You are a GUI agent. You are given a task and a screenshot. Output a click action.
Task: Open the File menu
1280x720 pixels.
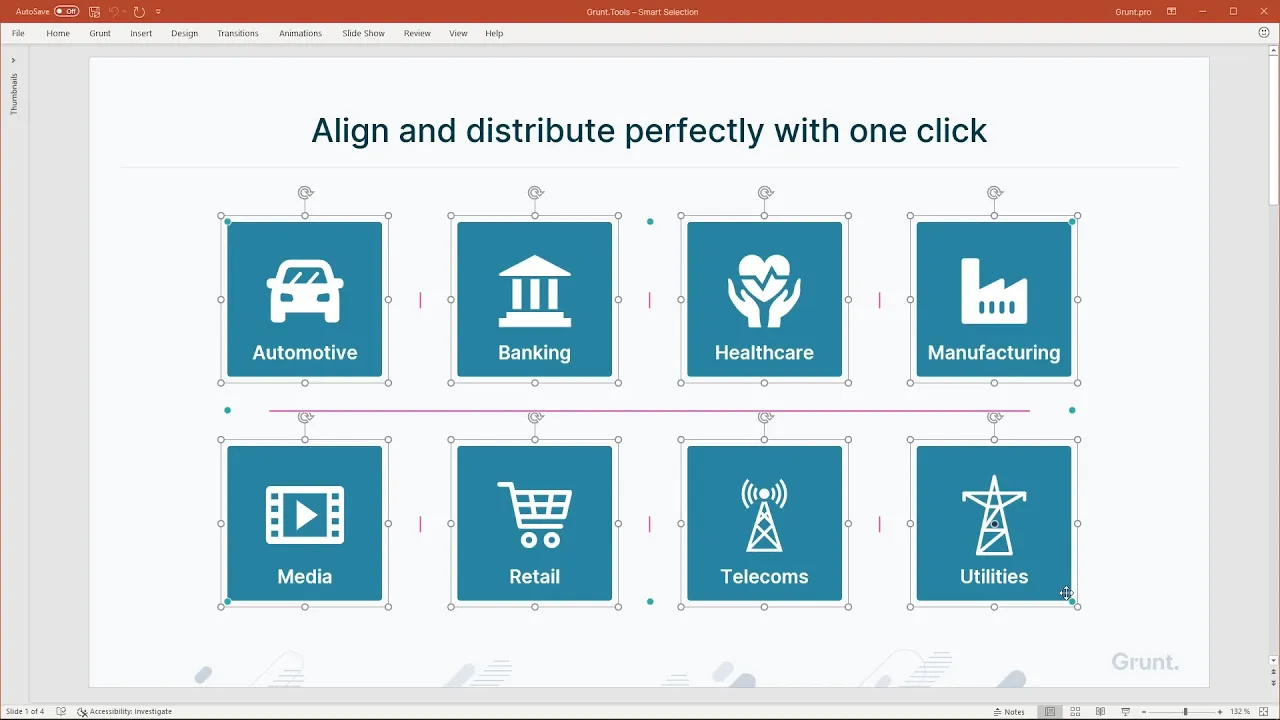click(x=18, y=33)
